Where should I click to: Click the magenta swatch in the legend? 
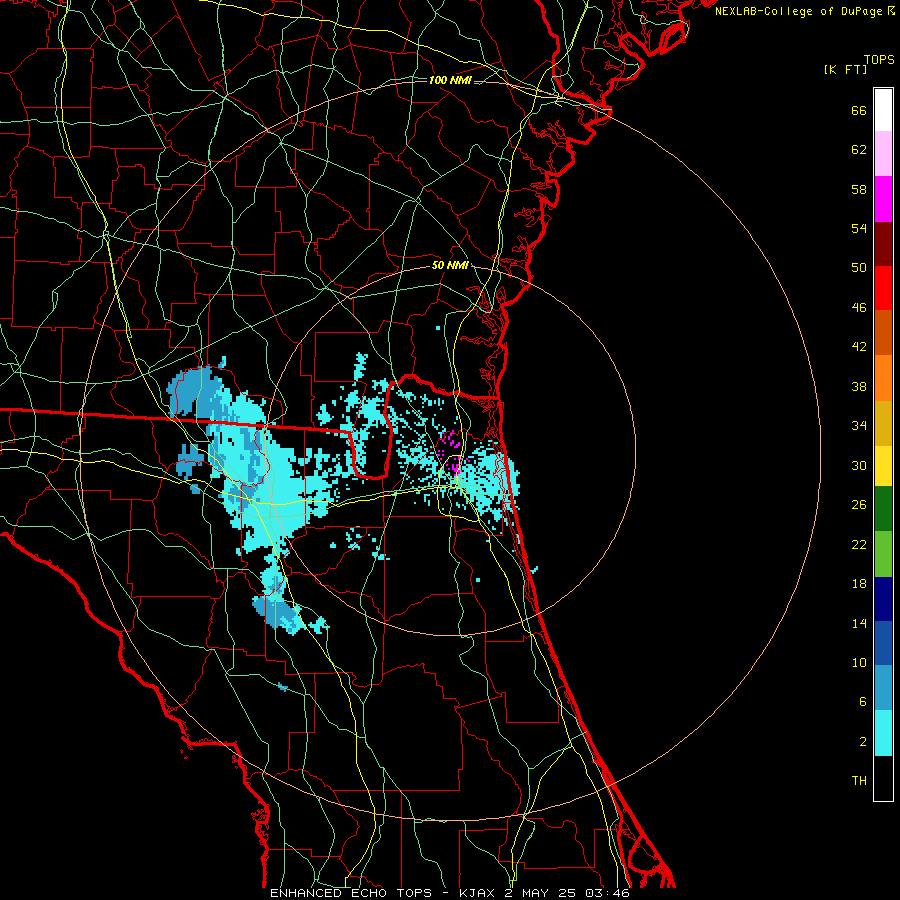(883, 199)
